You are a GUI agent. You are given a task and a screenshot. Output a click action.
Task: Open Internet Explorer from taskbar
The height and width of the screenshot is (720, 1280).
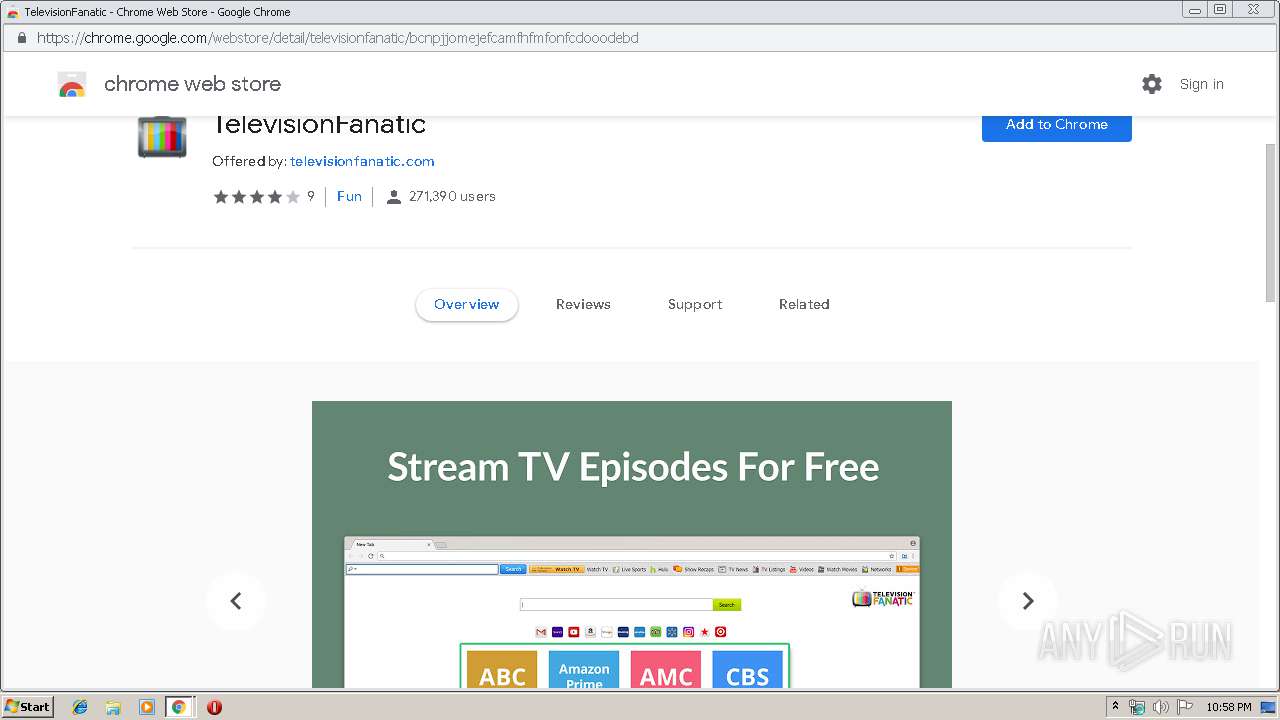(x=80, y=707)
